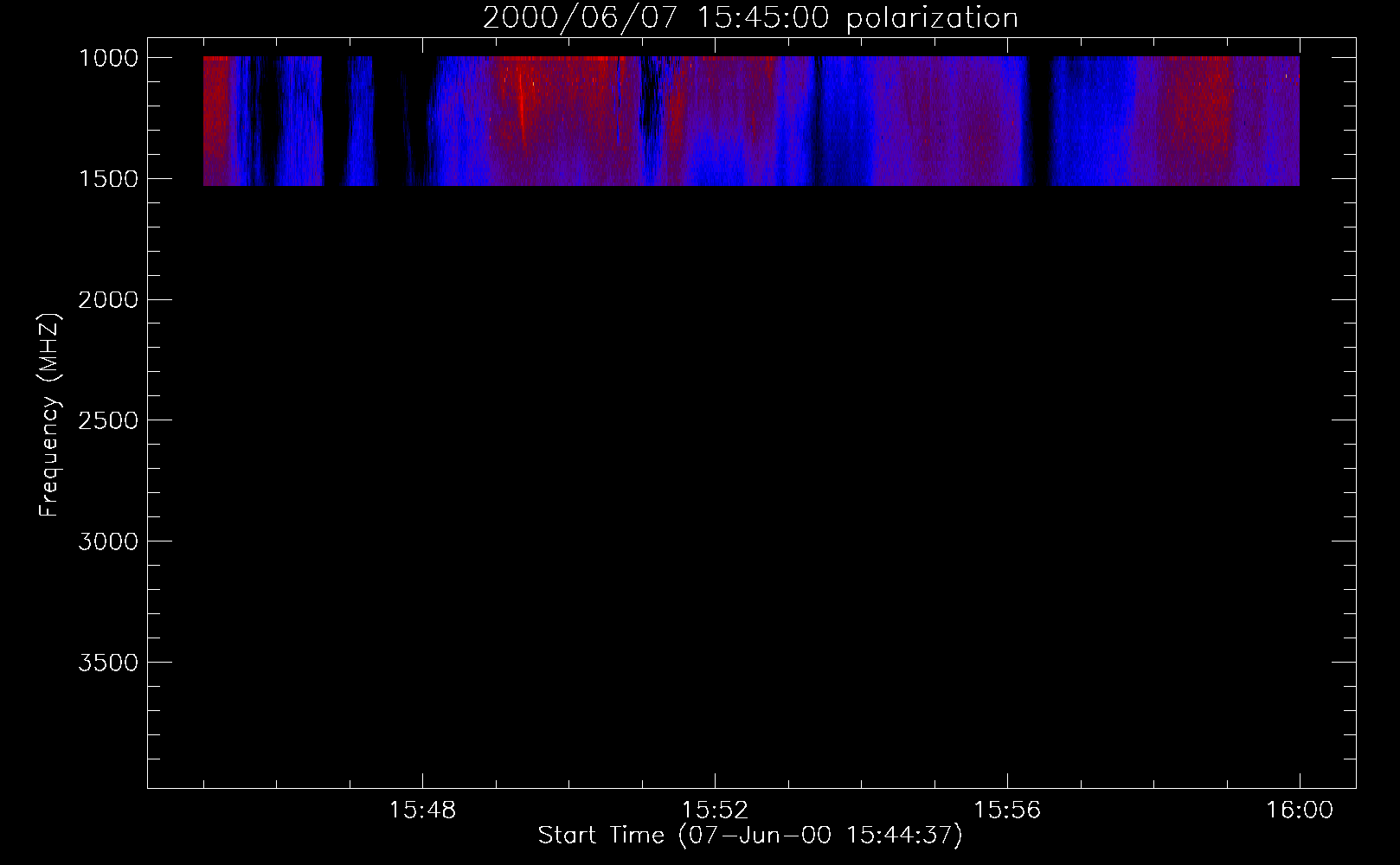
Task: Click the 15:48 time tick label
Action: click(x=422, y=811)
